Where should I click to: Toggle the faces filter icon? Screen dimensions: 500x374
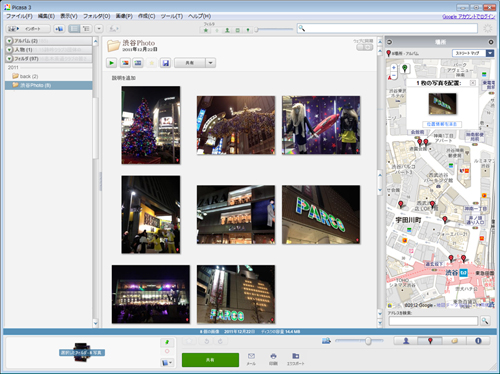[227, 30]
